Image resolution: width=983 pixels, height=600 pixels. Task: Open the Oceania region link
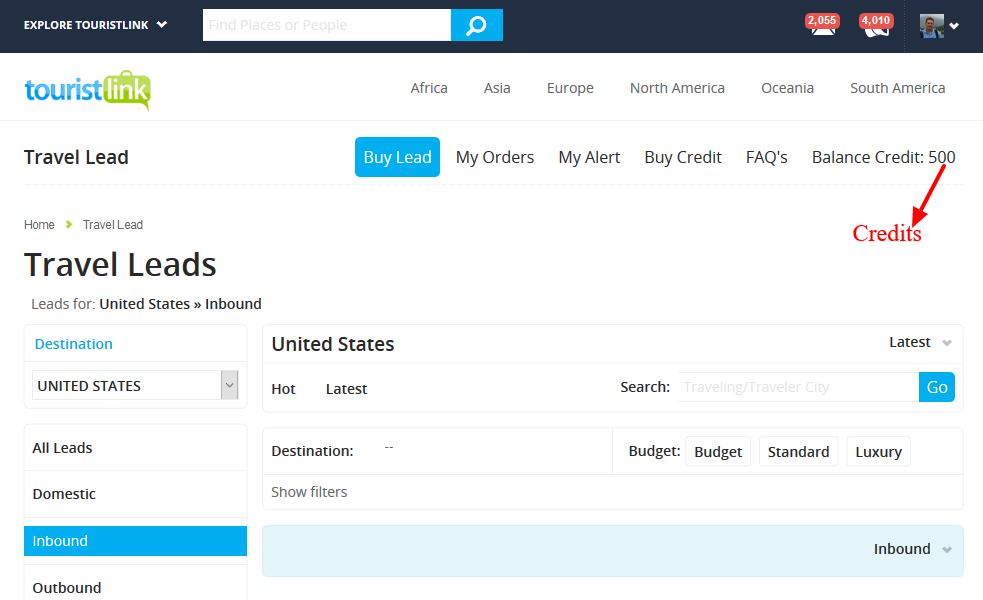coord(787,88)
